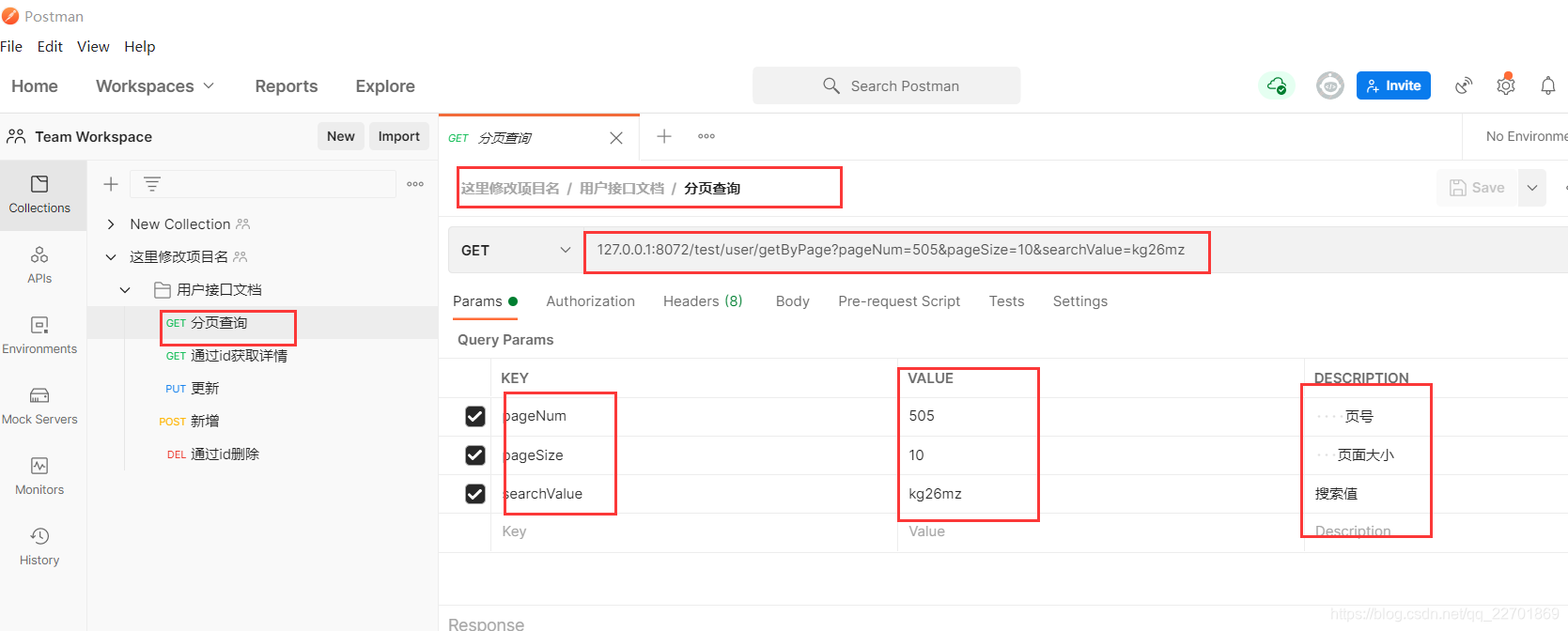Switch to the Tests tab
Screen dimensions: 1568x631
coord(1006,301)
